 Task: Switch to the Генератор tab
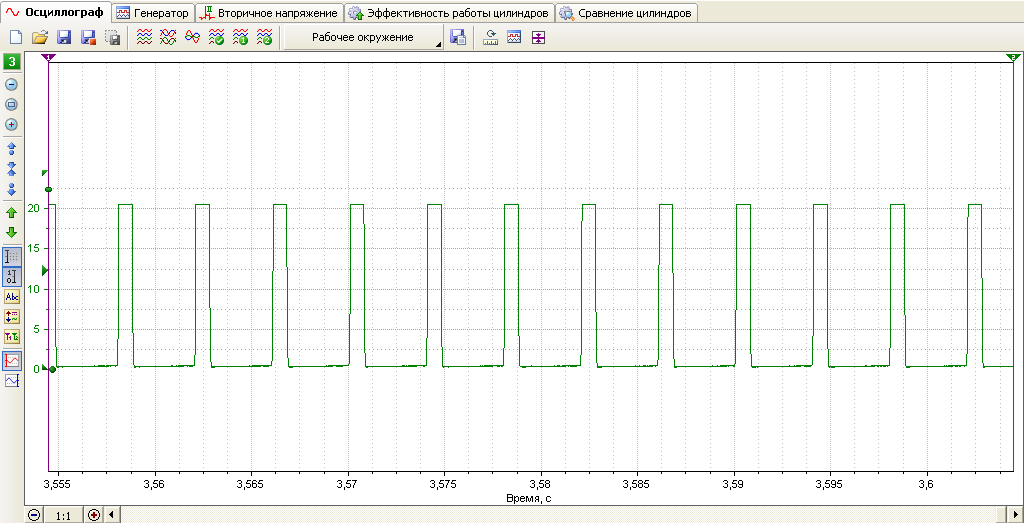153,13
